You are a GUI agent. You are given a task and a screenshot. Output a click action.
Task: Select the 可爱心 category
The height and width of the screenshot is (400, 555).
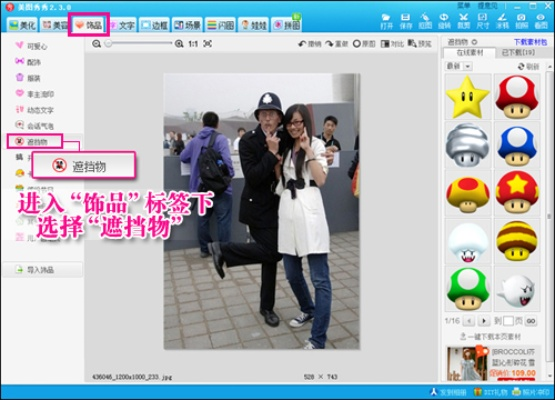[x=31, y=46]
